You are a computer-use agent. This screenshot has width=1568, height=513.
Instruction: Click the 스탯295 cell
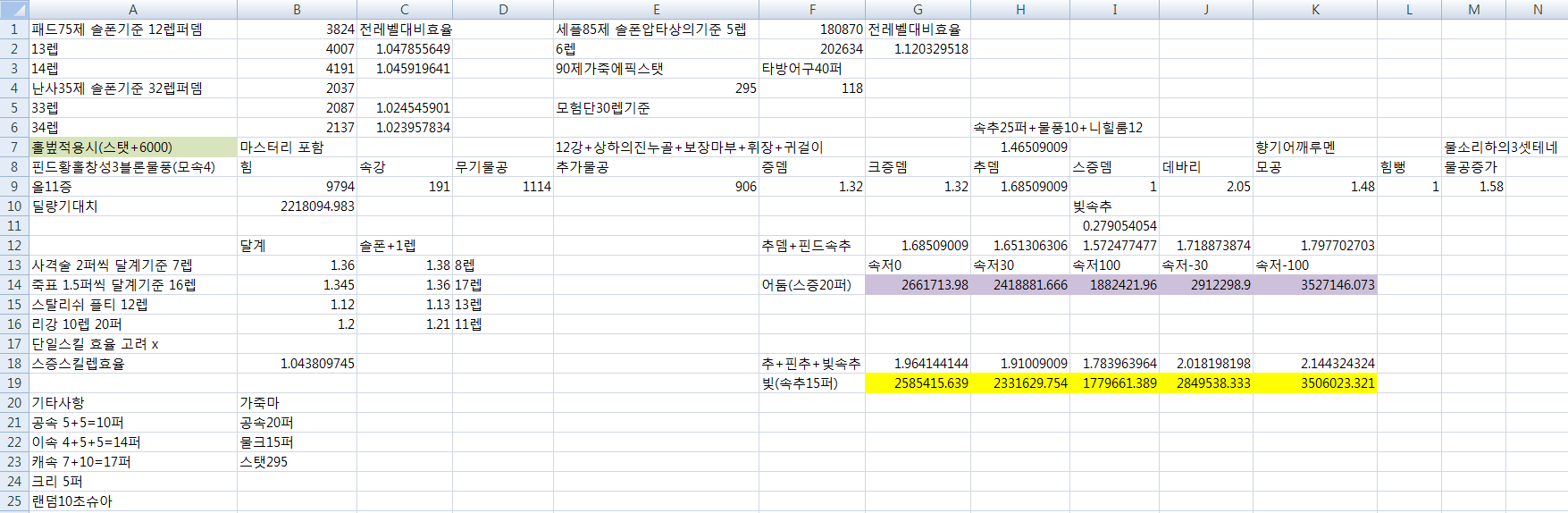297,462
